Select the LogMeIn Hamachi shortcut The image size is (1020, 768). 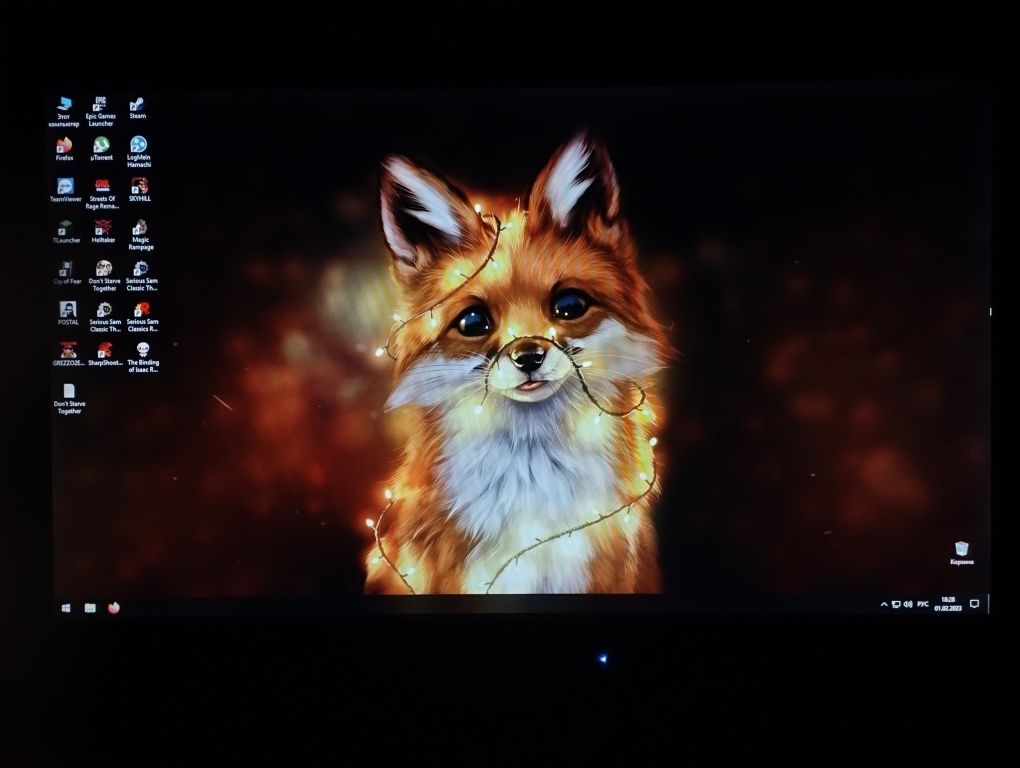tap(139, 152)
